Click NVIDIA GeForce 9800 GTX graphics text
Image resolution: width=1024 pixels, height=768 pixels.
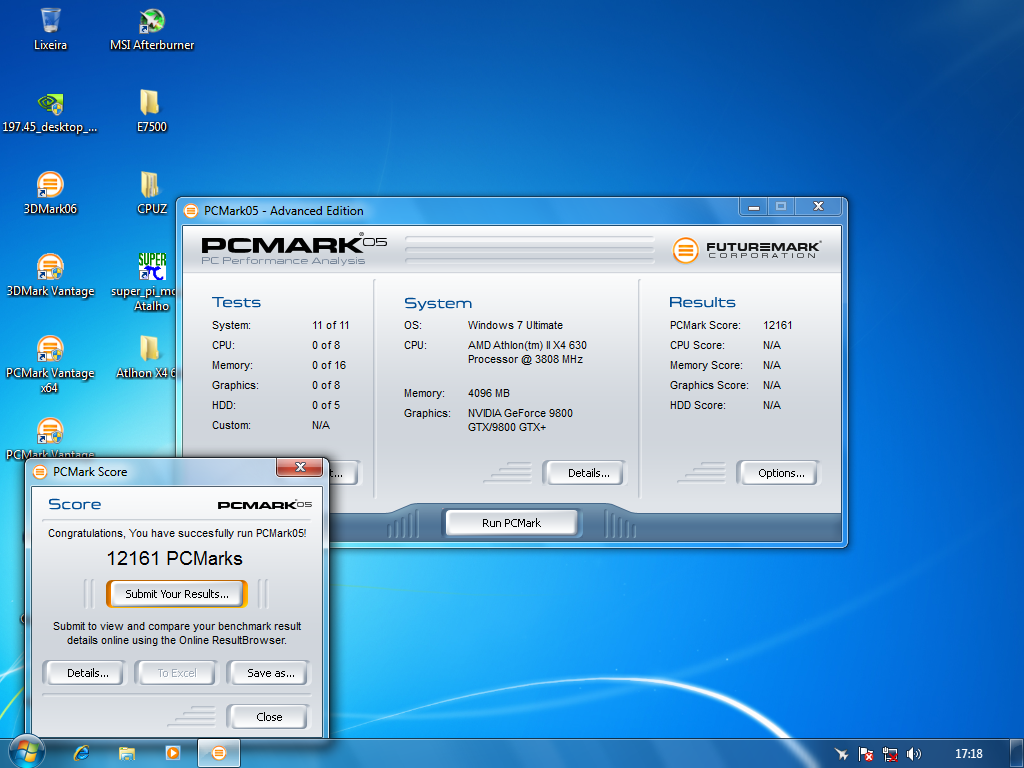pos(520,420)
